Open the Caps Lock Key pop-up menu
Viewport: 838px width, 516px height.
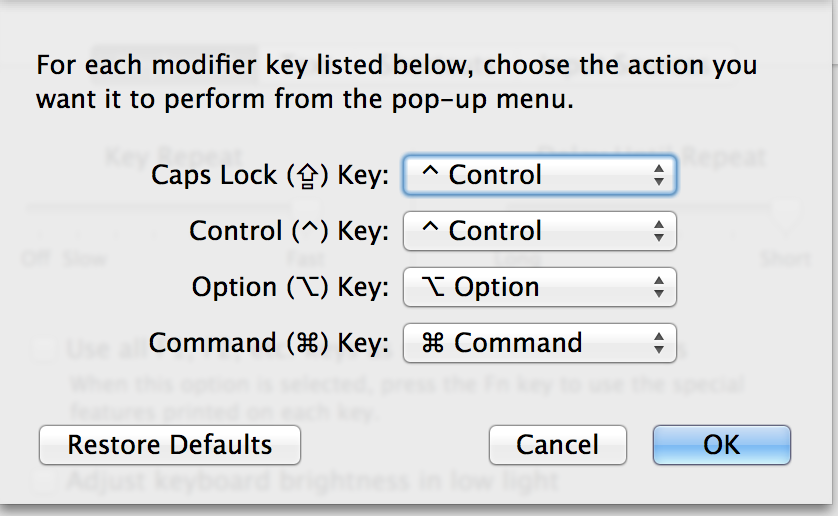(540, 175)
